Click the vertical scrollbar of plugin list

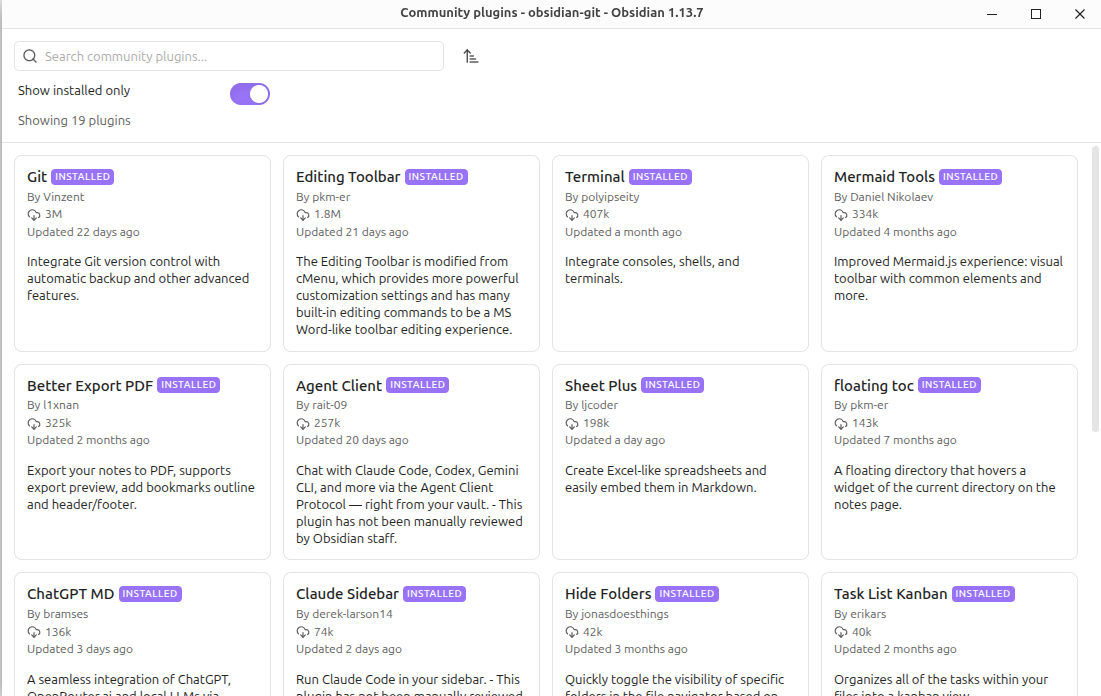[1095, 289]
